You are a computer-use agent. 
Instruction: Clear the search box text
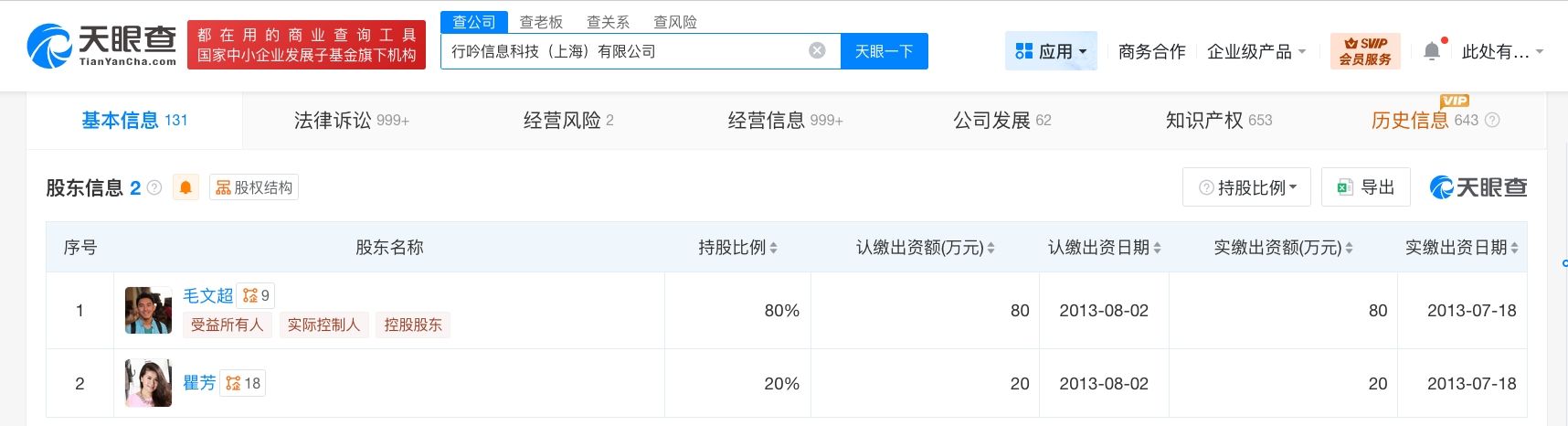[x=817, y=51]
